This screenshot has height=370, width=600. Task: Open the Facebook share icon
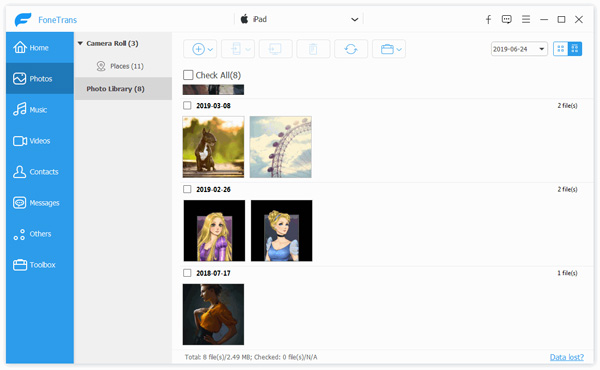488,20
